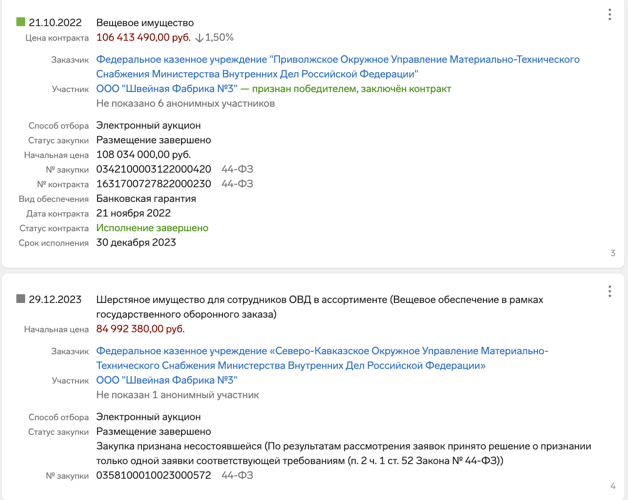This screenshot has width=628, height=500.
Task: Click the 44-ФЗ tag next to 0358100010023000572
Action: [238, 475]
